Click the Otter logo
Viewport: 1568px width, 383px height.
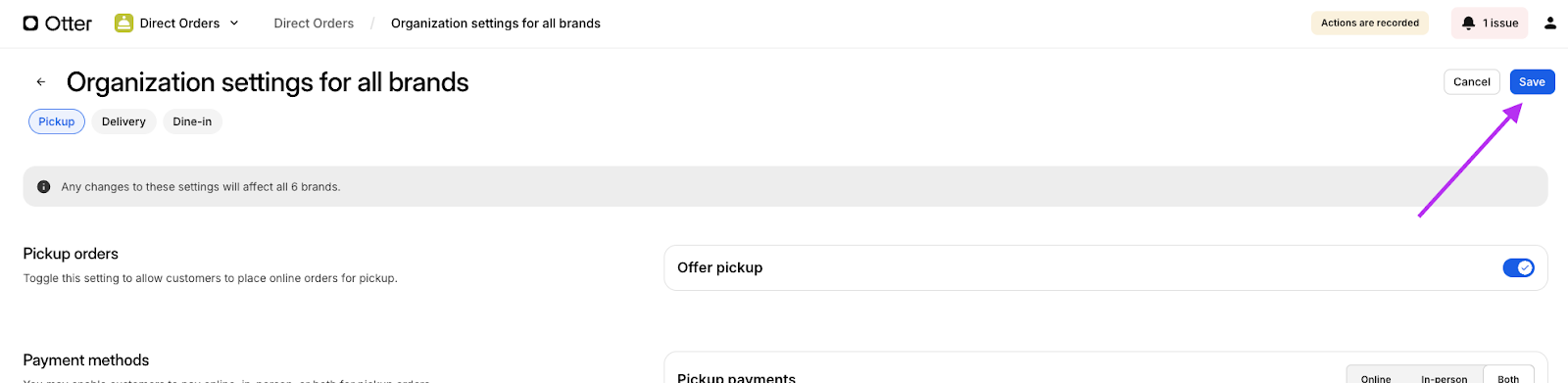pos(57,24)
